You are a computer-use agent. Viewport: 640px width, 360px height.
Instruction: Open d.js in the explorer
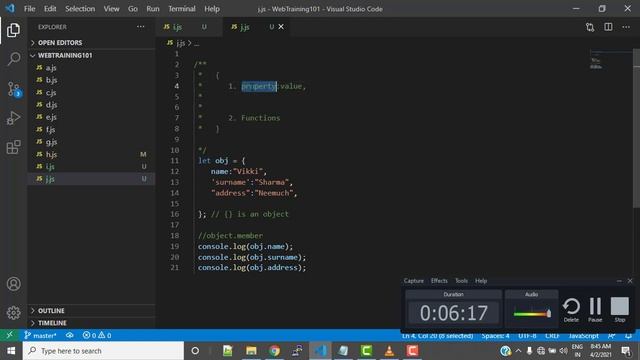[91, 105]
